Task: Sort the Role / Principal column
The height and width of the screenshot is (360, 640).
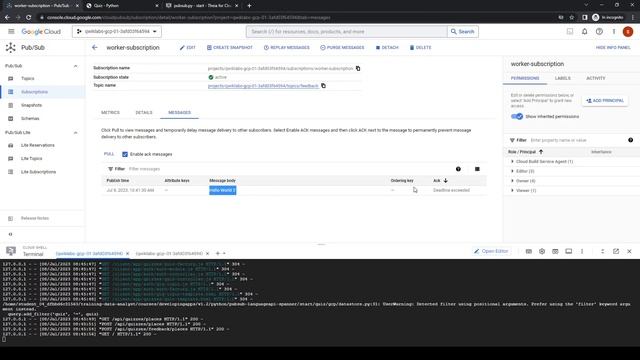Action: [525, 152]
